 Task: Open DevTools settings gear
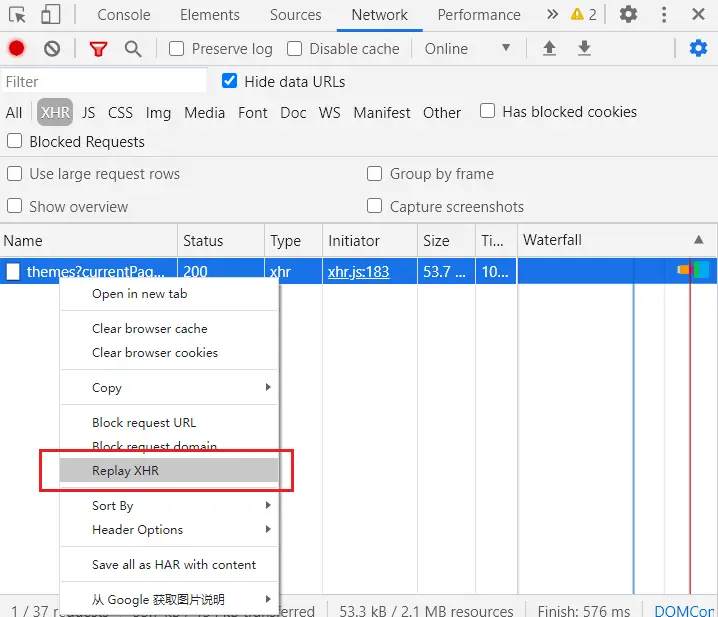point(628,15)
